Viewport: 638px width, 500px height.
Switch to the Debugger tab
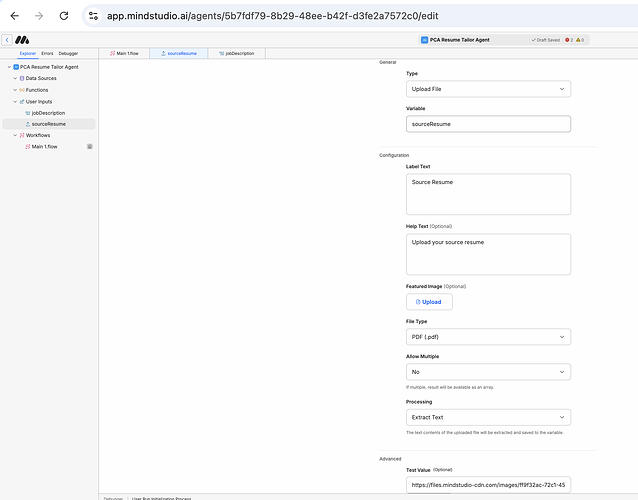point(68,53)
